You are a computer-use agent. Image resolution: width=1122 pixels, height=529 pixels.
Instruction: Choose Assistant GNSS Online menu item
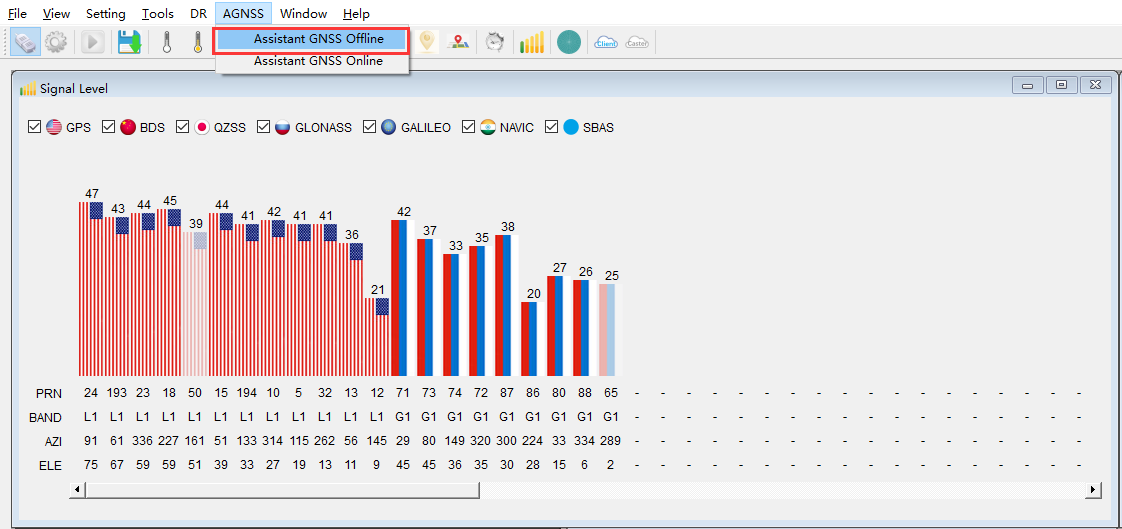[318, 61]
